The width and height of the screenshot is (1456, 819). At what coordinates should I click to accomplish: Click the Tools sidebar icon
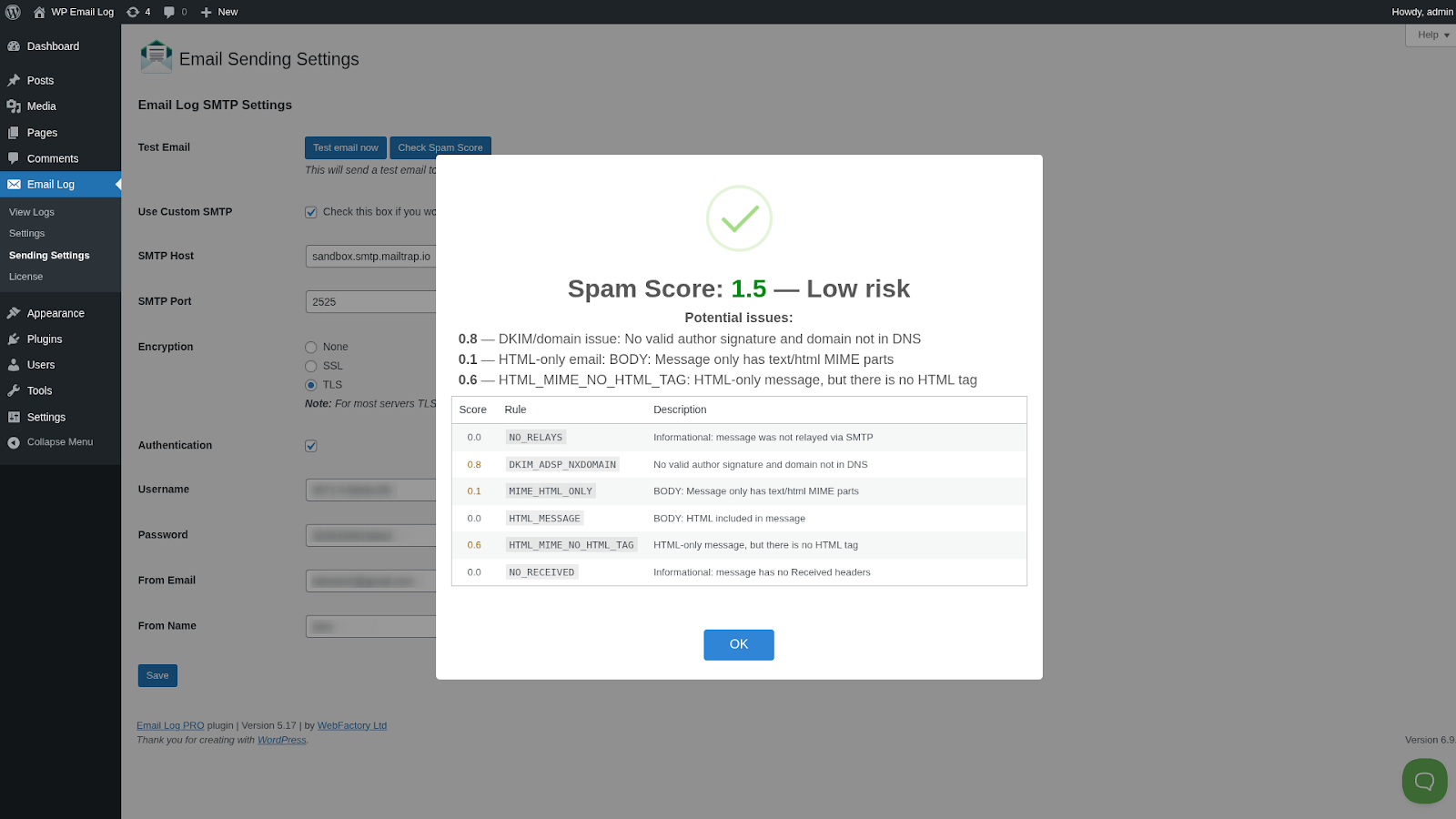15,390
